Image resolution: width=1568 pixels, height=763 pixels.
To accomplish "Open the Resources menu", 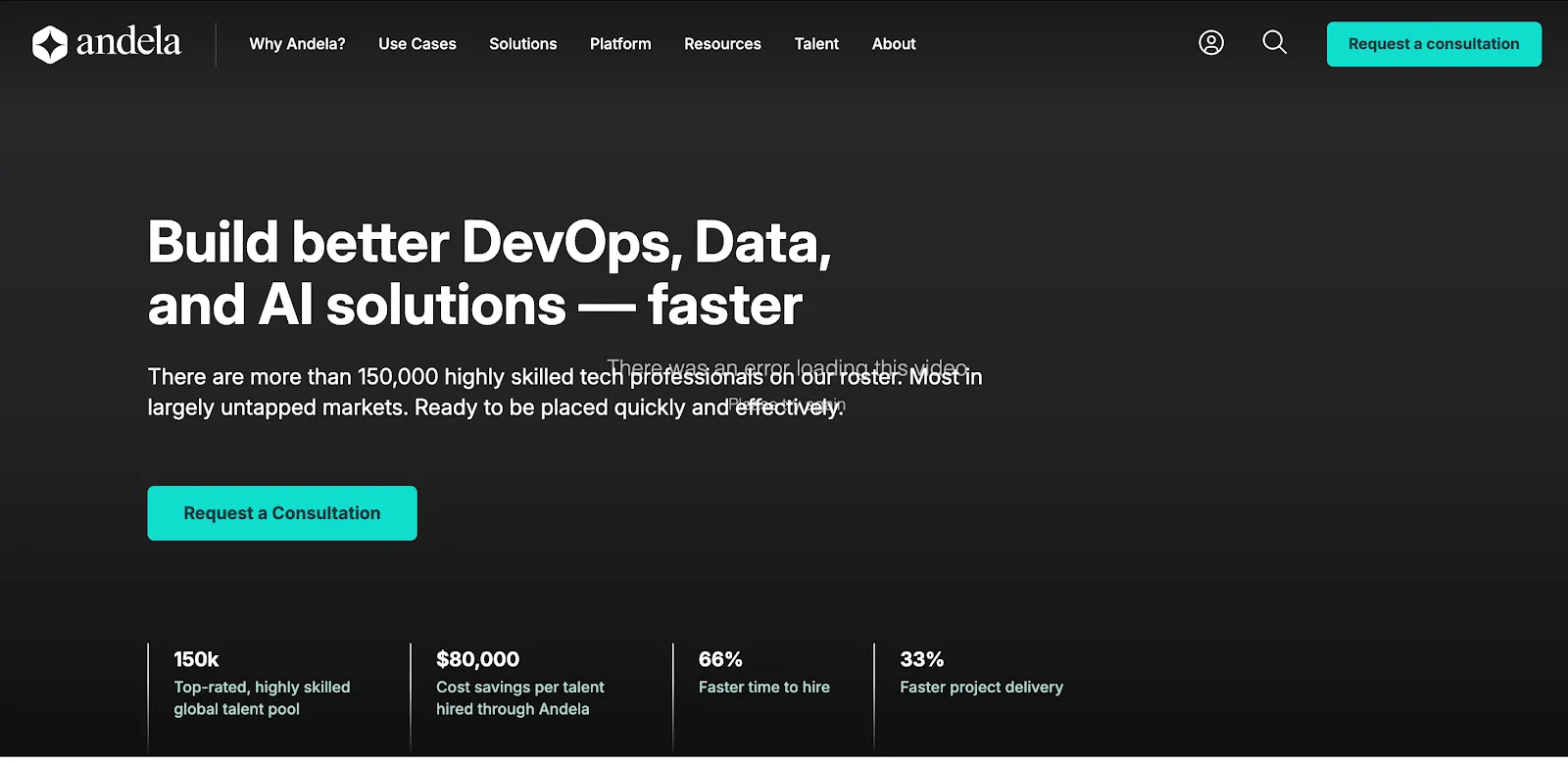I will pyautogui.click(x=722, y=44).
